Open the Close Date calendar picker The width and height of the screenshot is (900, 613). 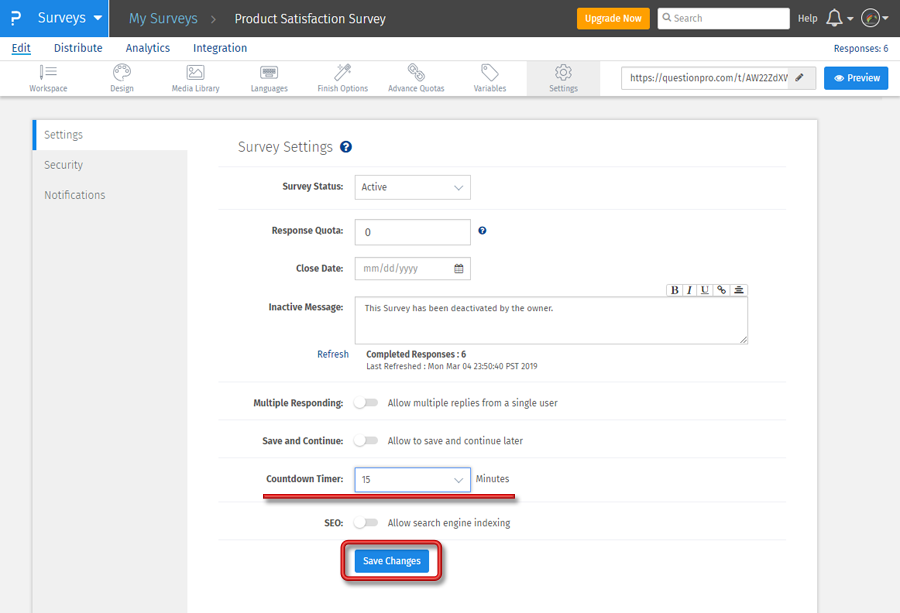coord(458,268)
